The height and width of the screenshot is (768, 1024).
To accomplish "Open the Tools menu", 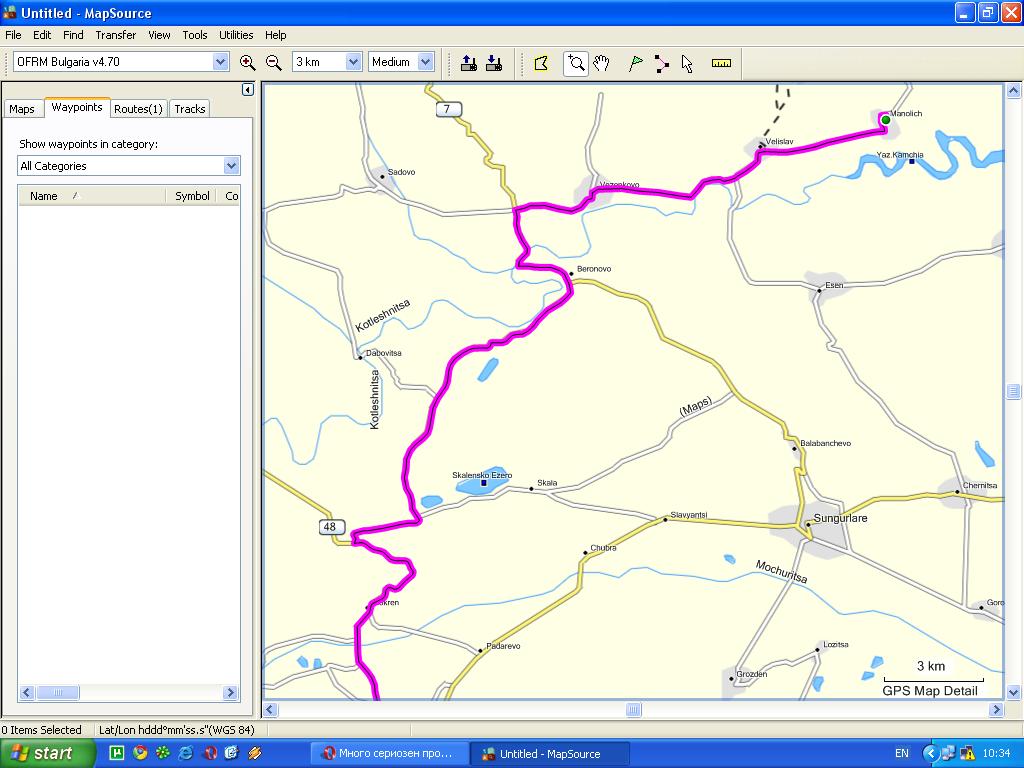I will pos(195,35).
